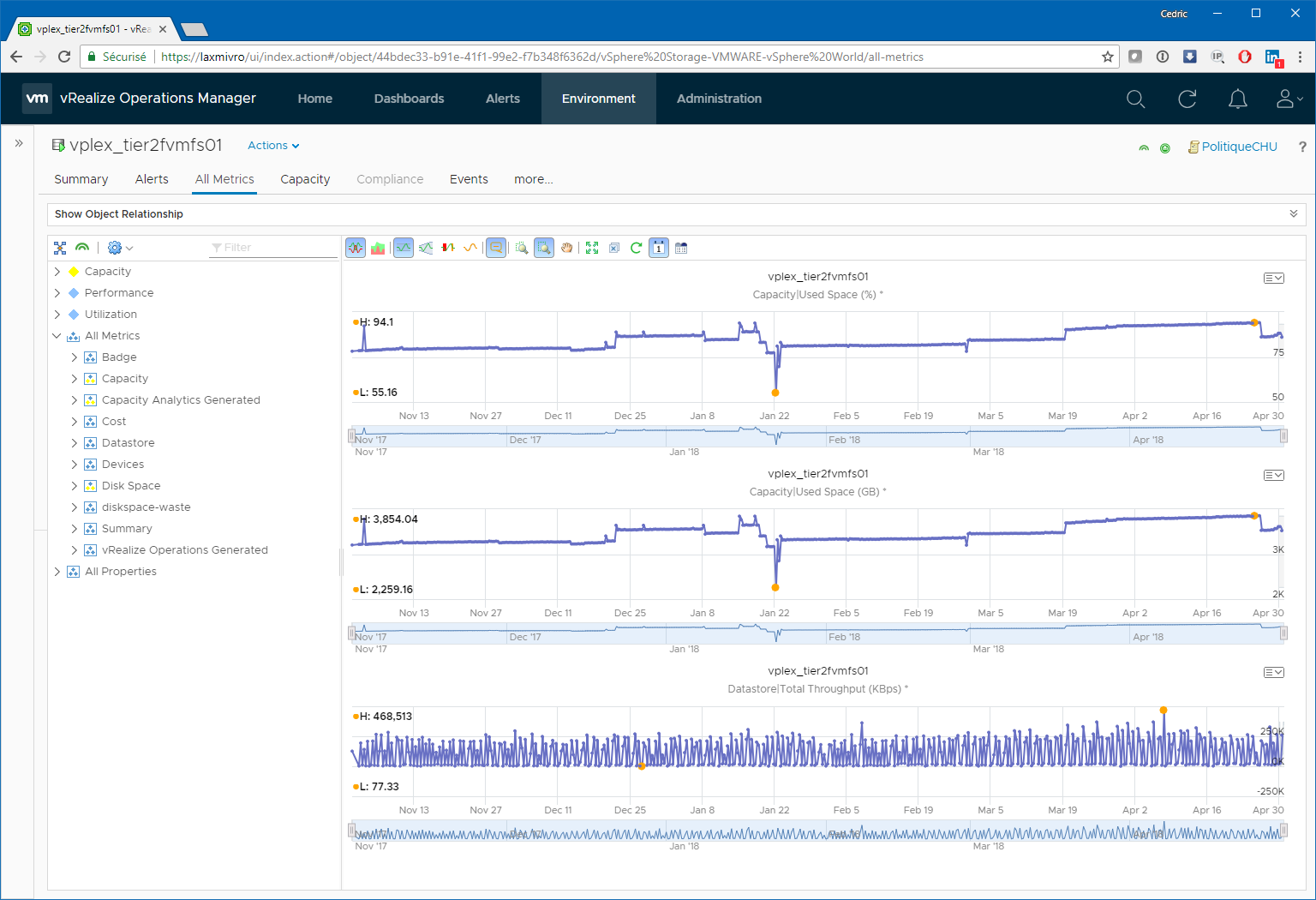1316x900 pixels.
Task: Open notifications bell in the header
Action: coord(1237,99)
